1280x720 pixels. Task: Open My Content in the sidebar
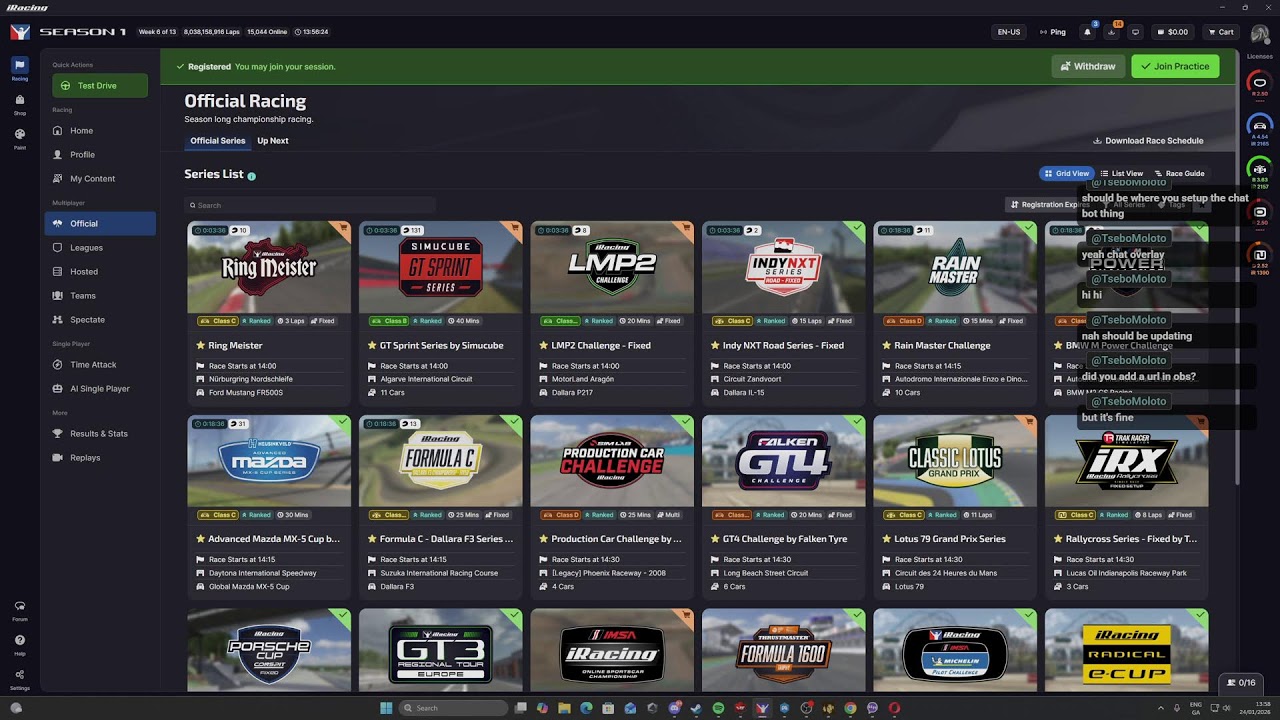(x=100, y=179)
